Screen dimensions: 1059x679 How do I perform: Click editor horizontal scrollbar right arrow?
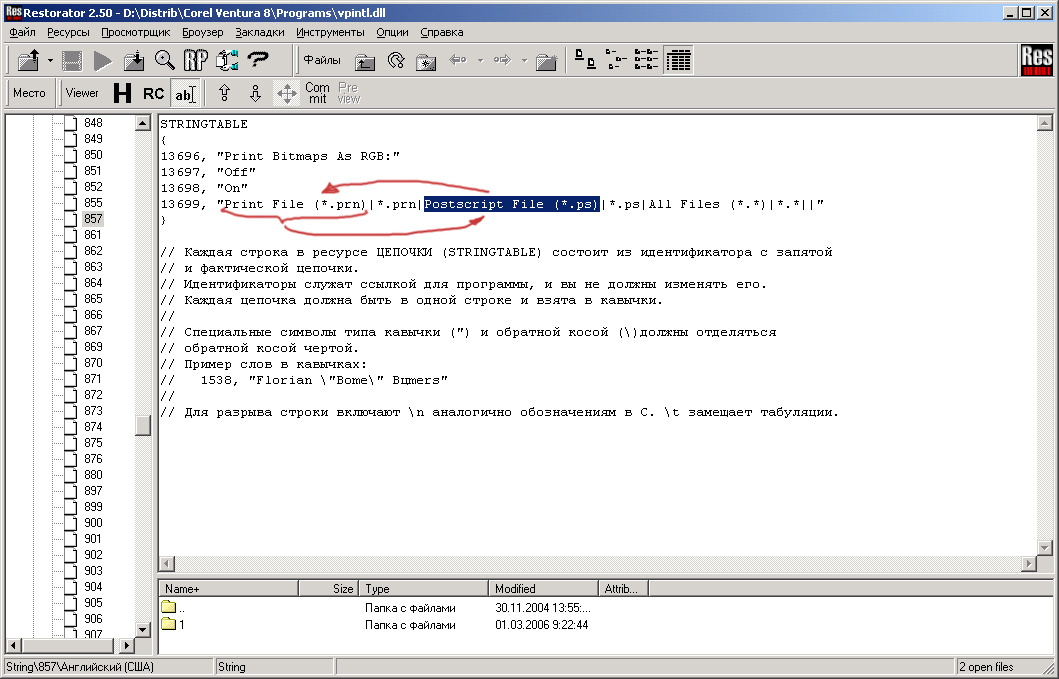tap(1029, 563)
